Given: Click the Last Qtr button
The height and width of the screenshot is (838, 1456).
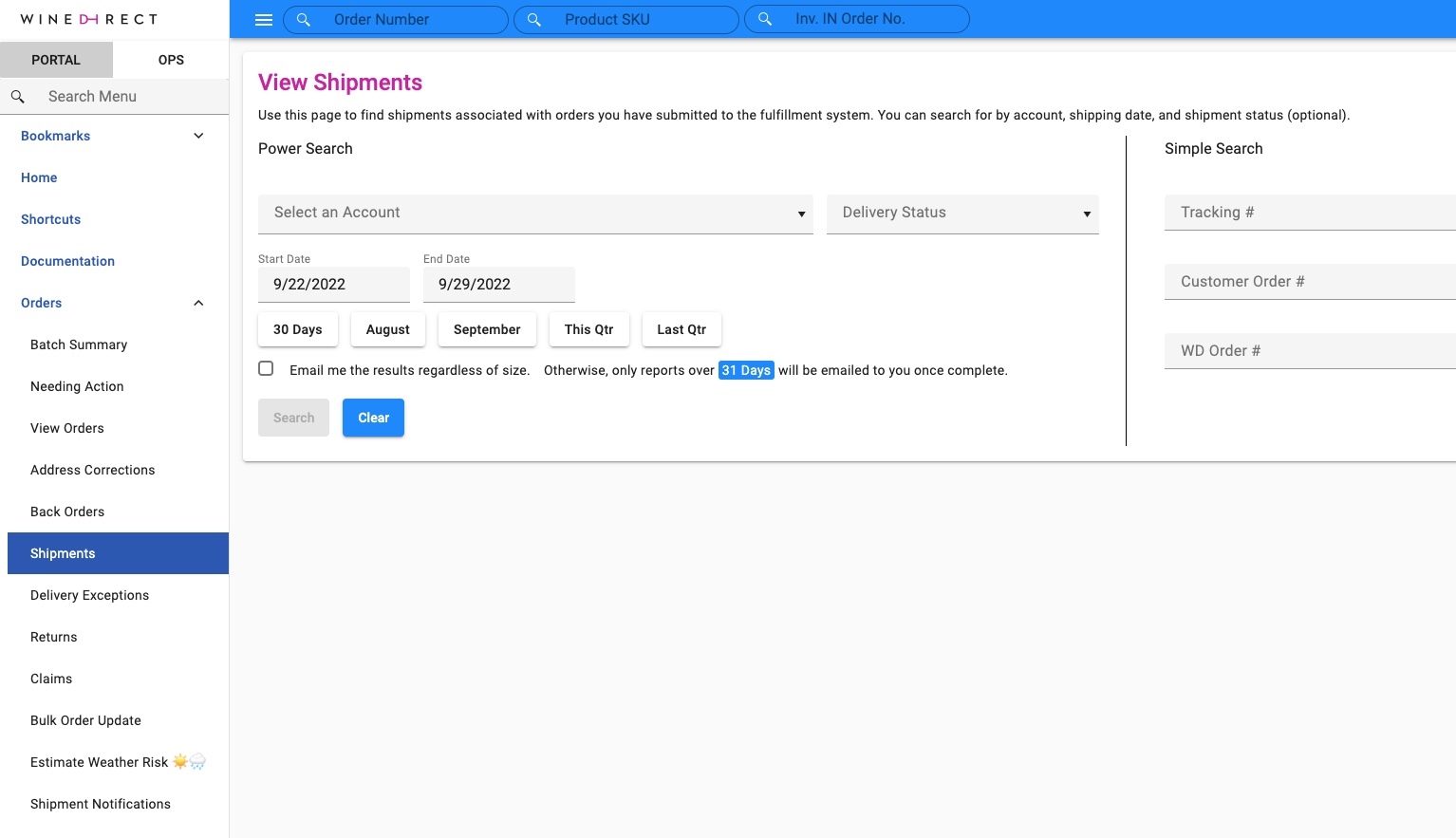Looking at the screenshot, I should pos(681,329).
